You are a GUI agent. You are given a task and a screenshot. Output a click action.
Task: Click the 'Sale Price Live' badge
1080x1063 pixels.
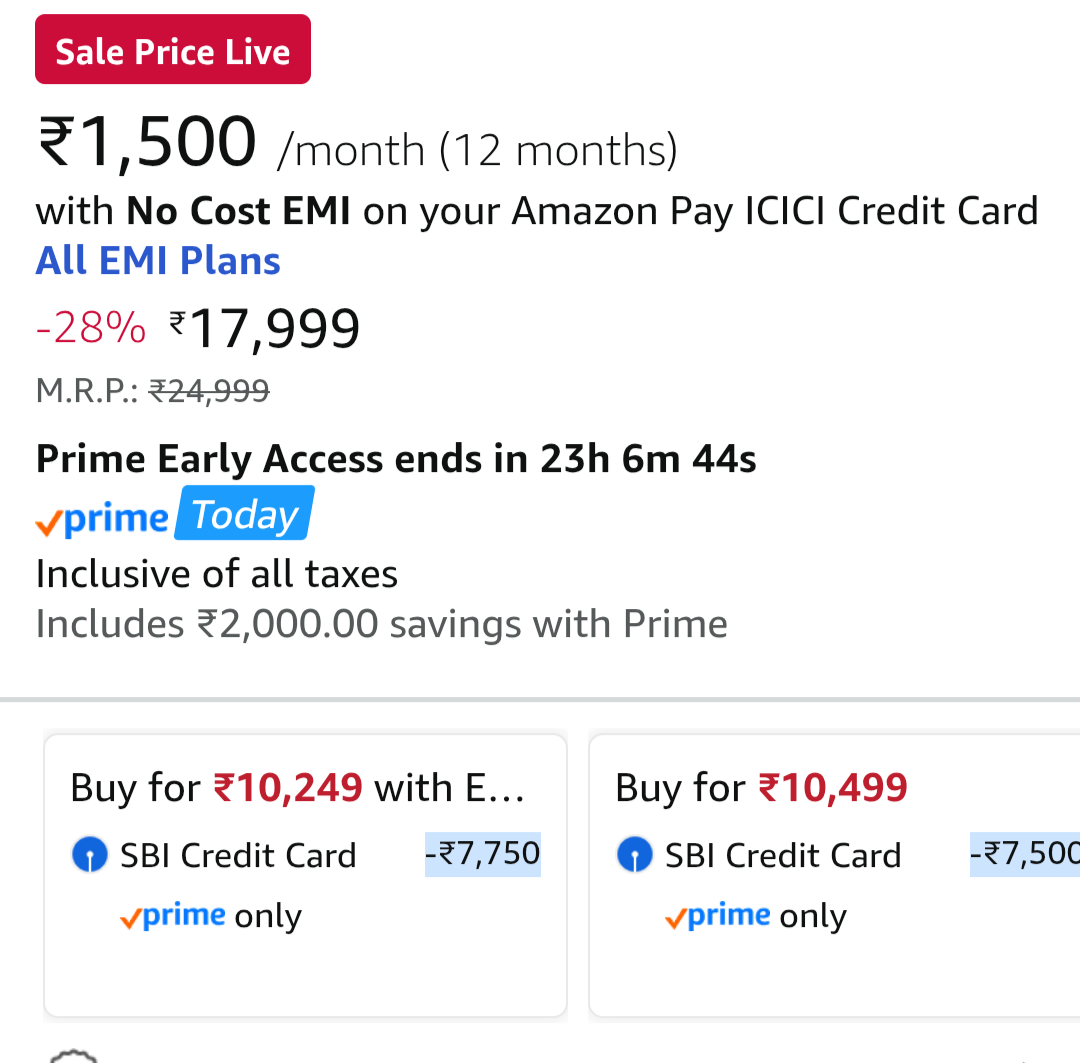pos(172,48)
